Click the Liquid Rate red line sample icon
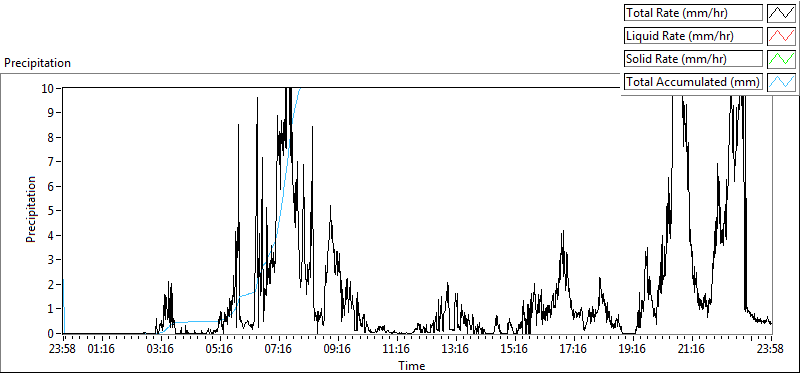 (x=782, y=36)
